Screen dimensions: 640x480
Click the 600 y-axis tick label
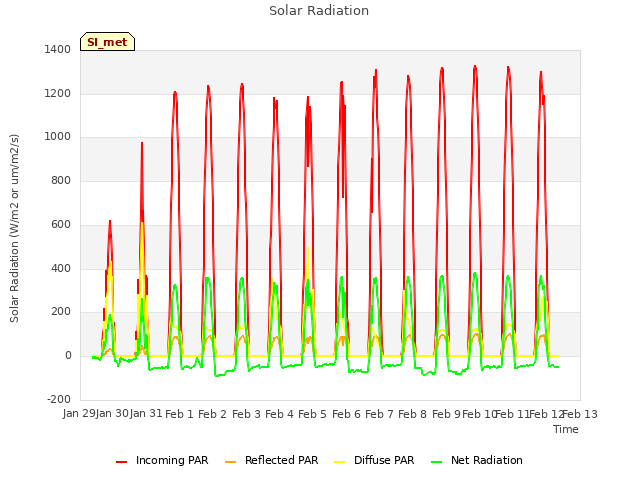click(61, 224)
